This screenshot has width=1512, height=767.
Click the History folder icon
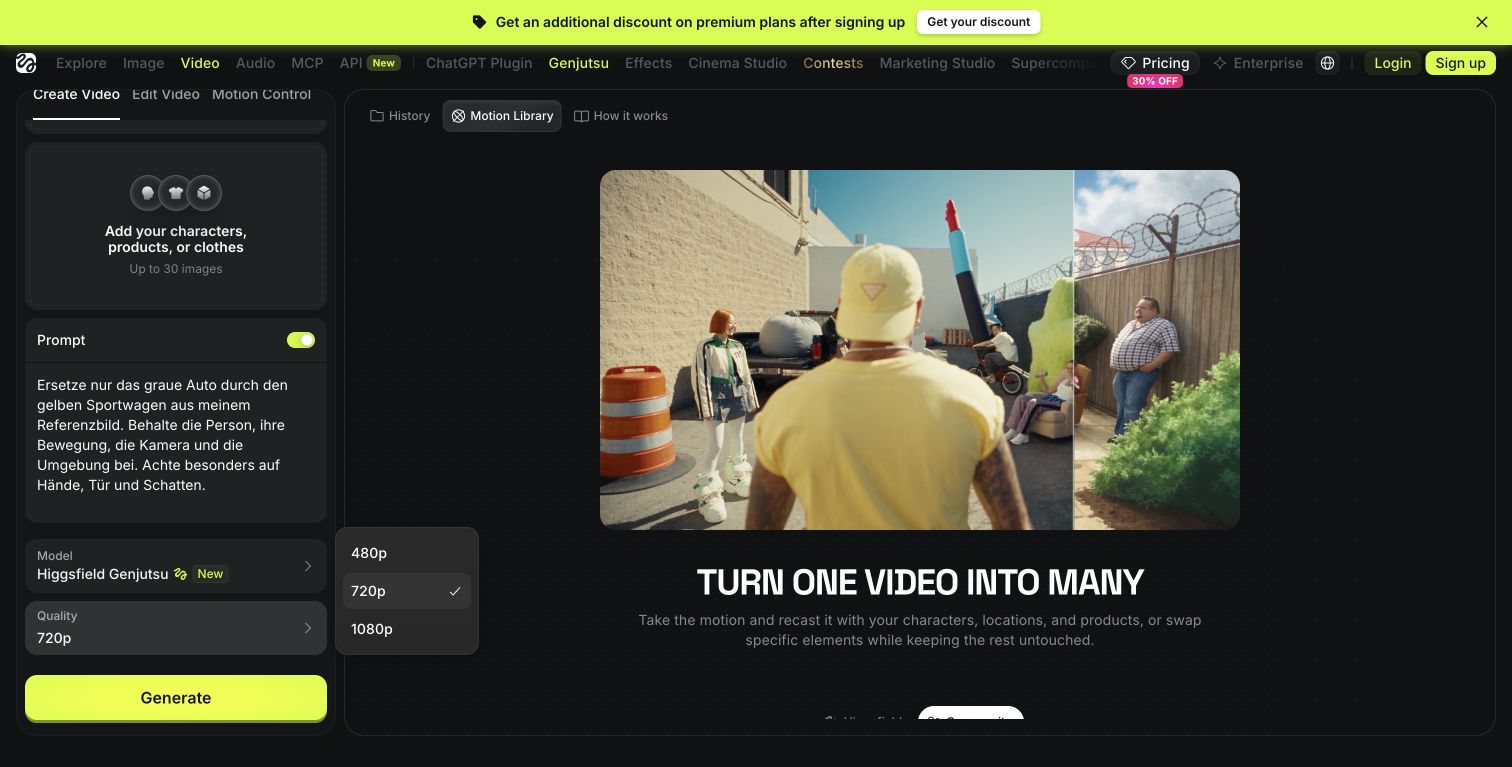[377, 116]
